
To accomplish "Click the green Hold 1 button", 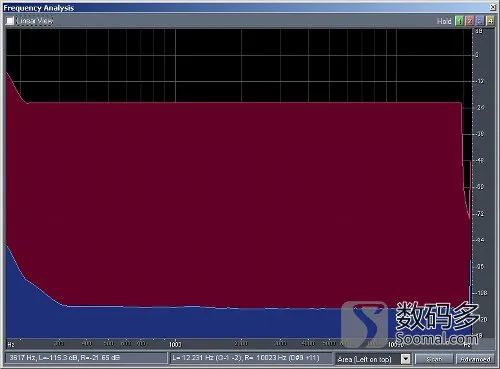I will 460,21.
